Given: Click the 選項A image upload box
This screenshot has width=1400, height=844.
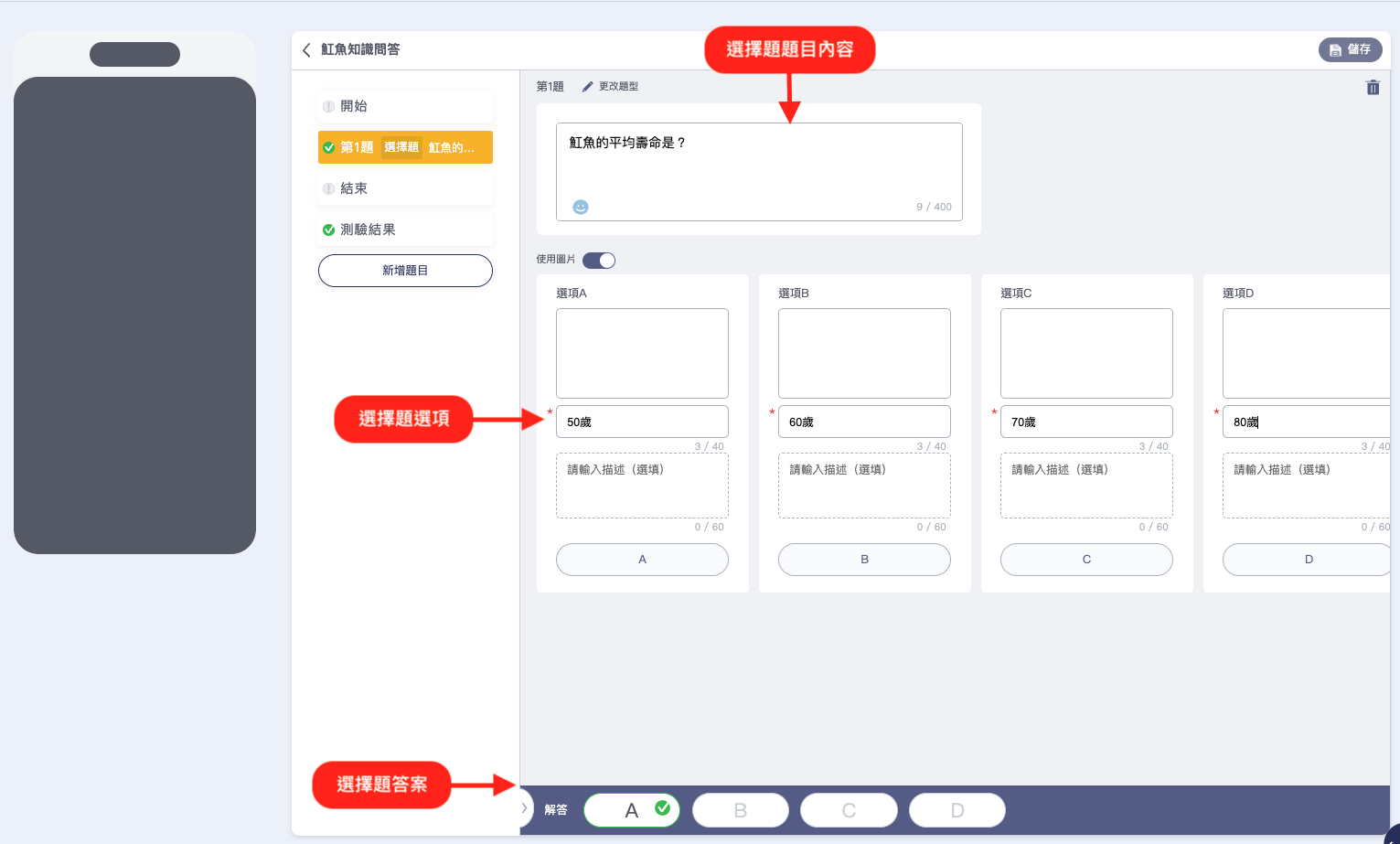Looking at the screenshot, I should [x=642, y=353].
